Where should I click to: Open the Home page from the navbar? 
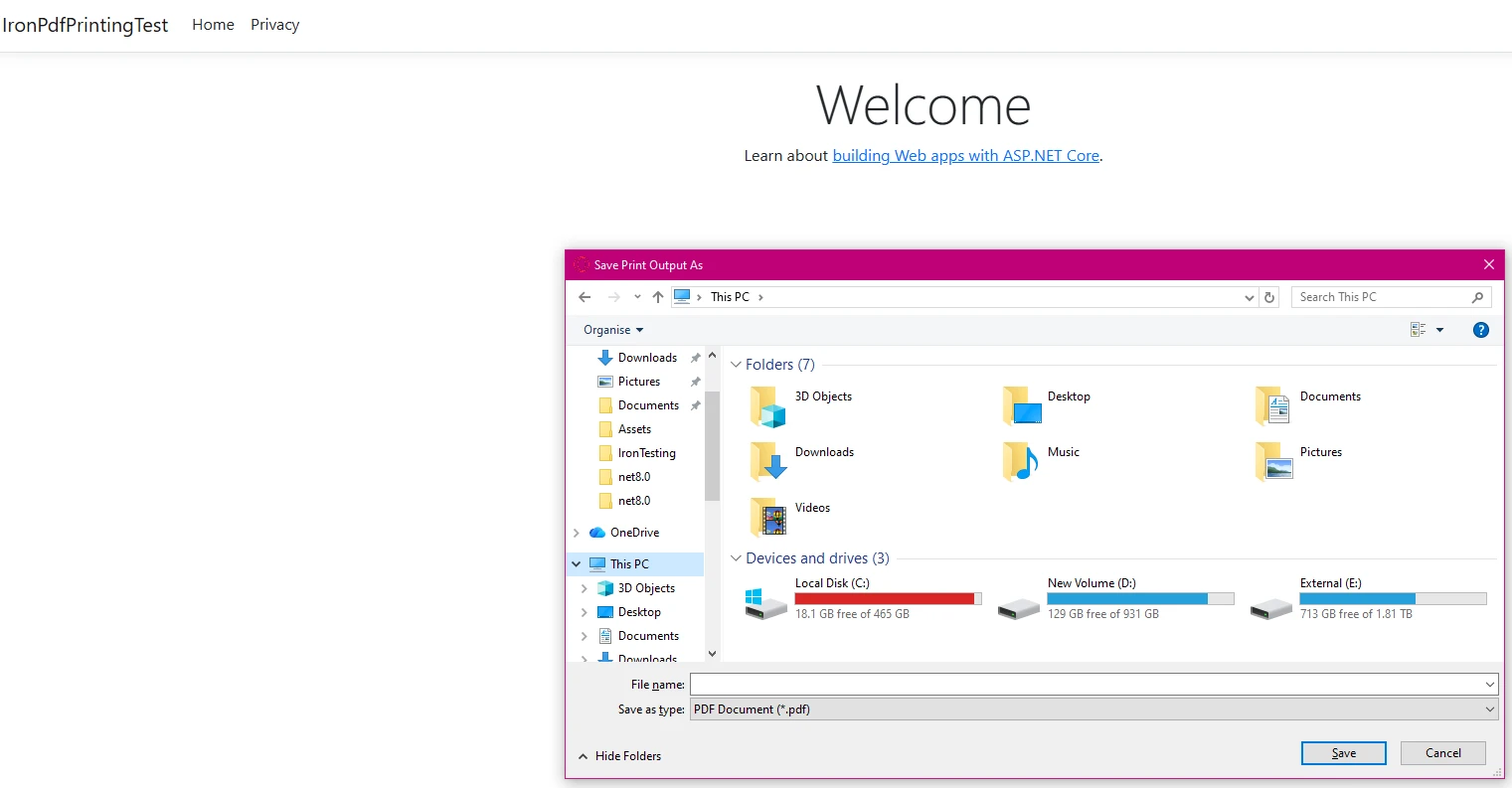213,24
